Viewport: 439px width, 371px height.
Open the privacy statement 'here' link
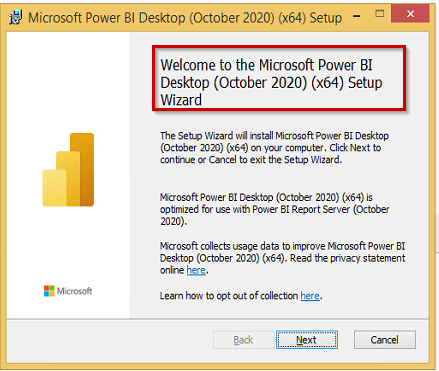coord(196,270)
